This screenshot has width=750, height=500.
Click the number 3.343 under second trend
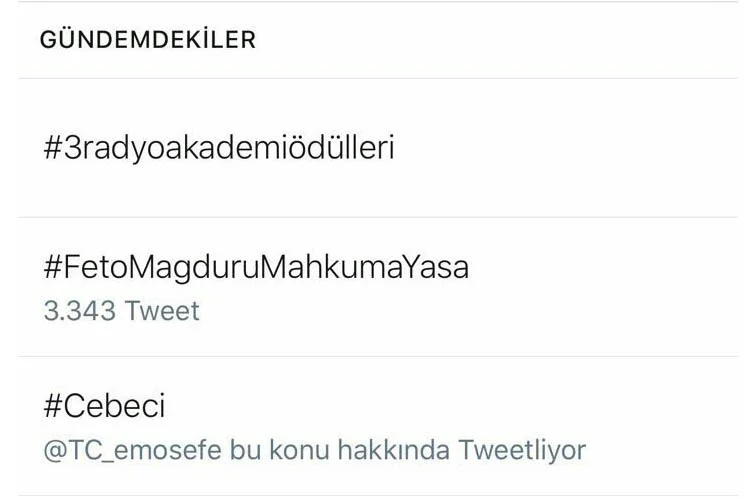[x=80, y=310]
